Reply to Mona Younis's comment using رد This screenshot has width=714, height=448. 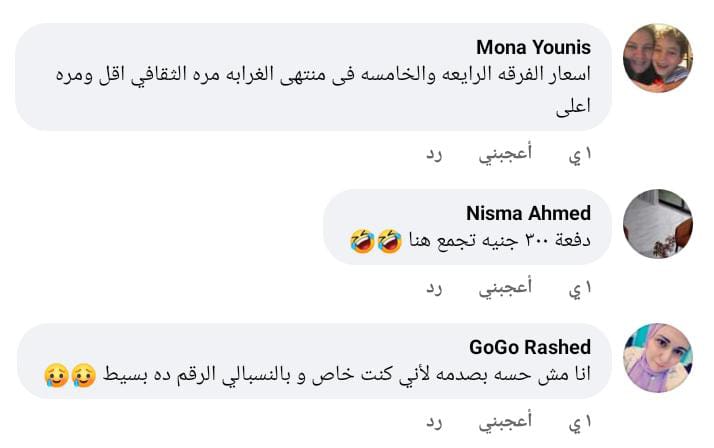click(x=433, y=153)
